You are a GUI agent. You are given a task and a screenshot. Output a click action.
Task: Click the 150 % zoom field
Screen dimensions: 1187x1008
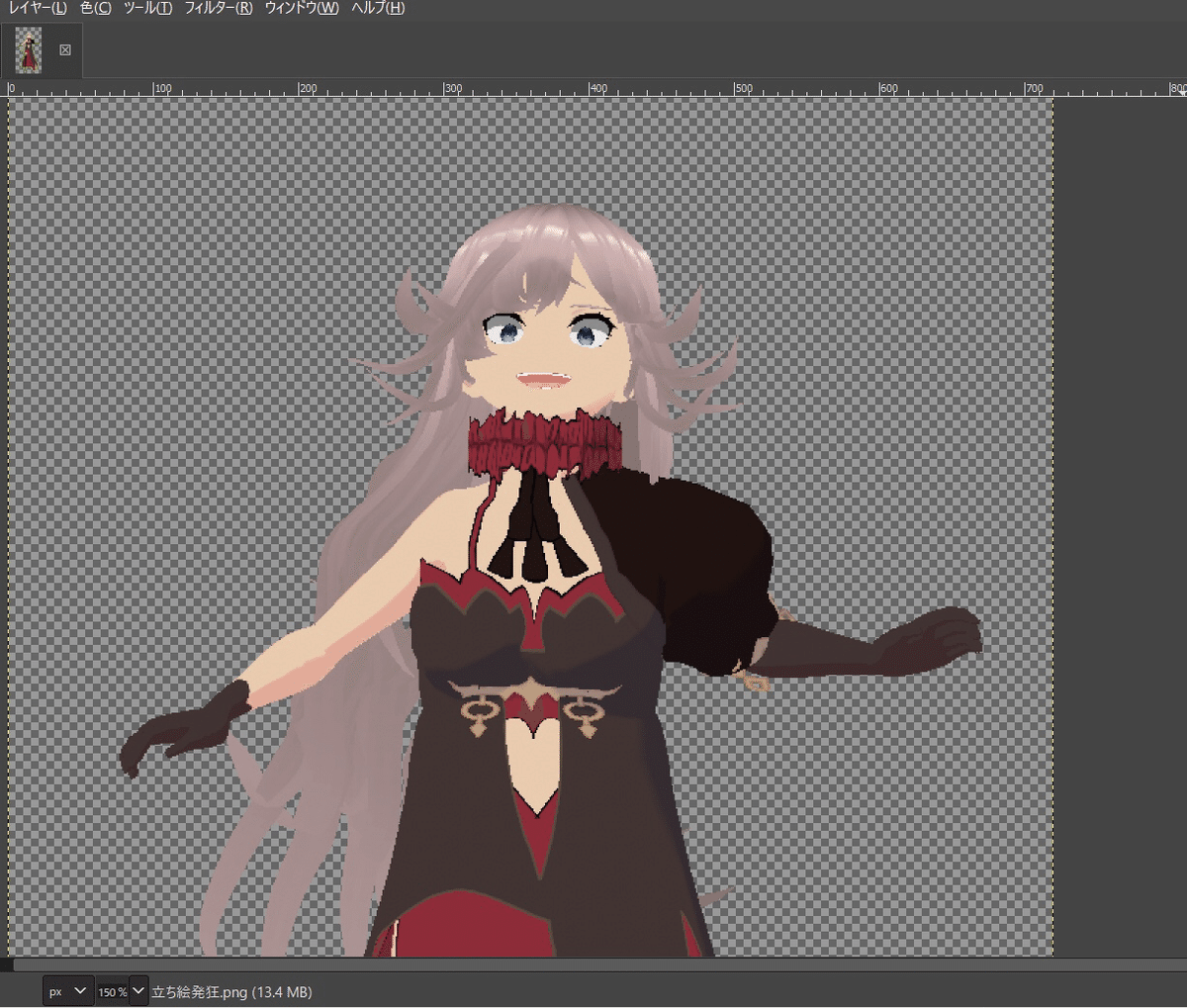point(112,991)
